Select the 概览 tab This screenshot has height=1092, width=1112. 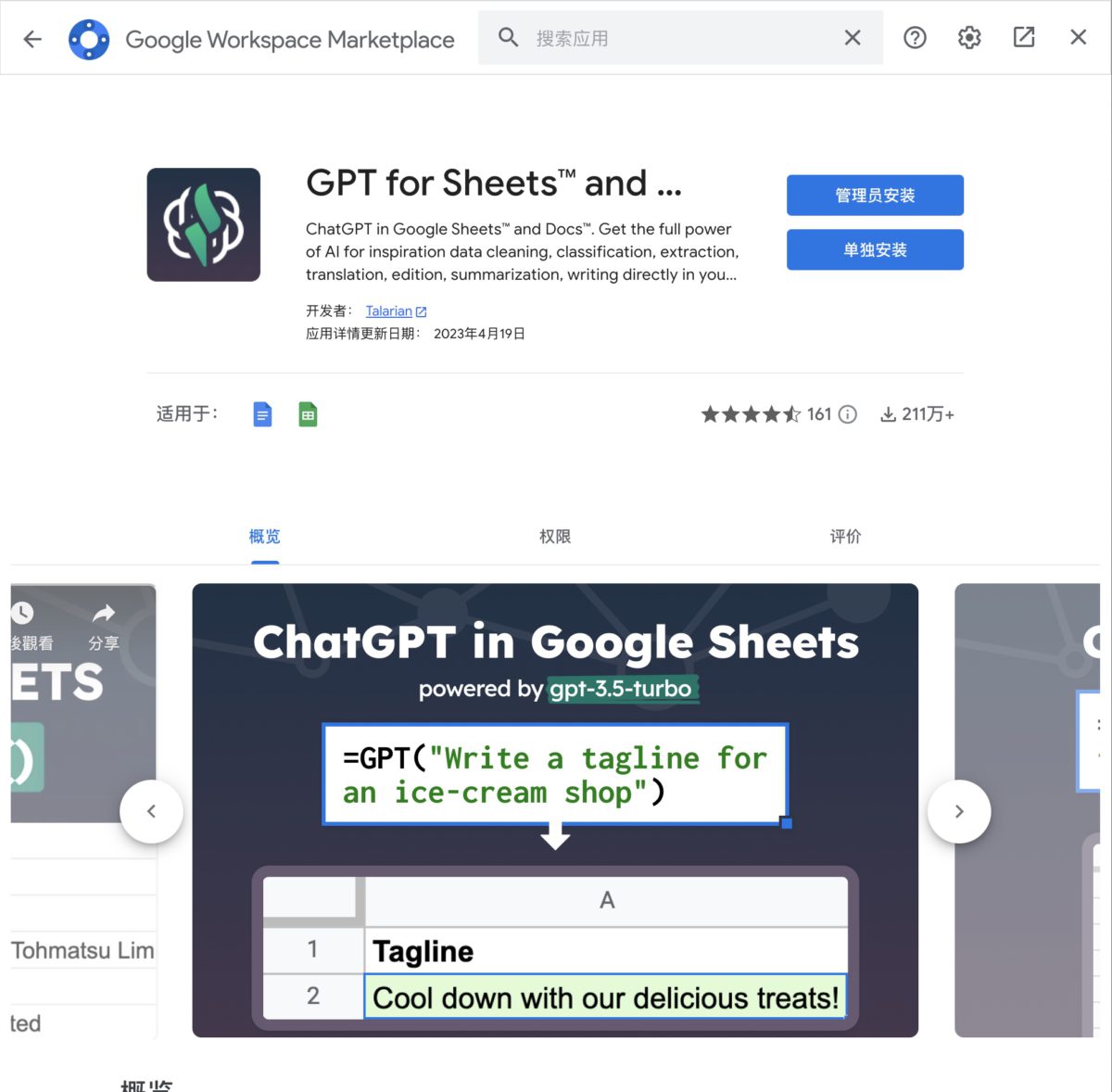pos(264,537)
